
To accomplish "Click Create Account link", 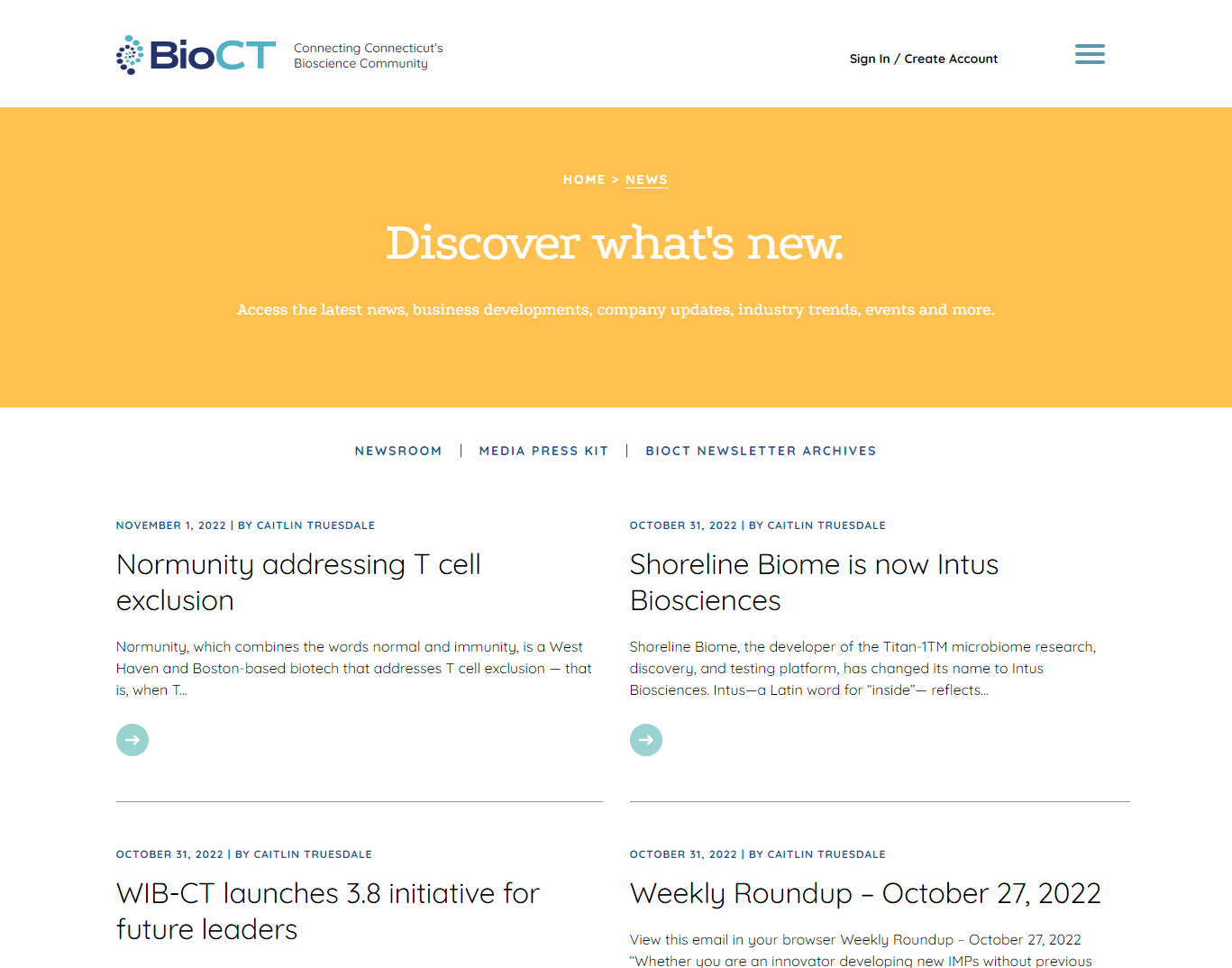I will pos(951,59).
